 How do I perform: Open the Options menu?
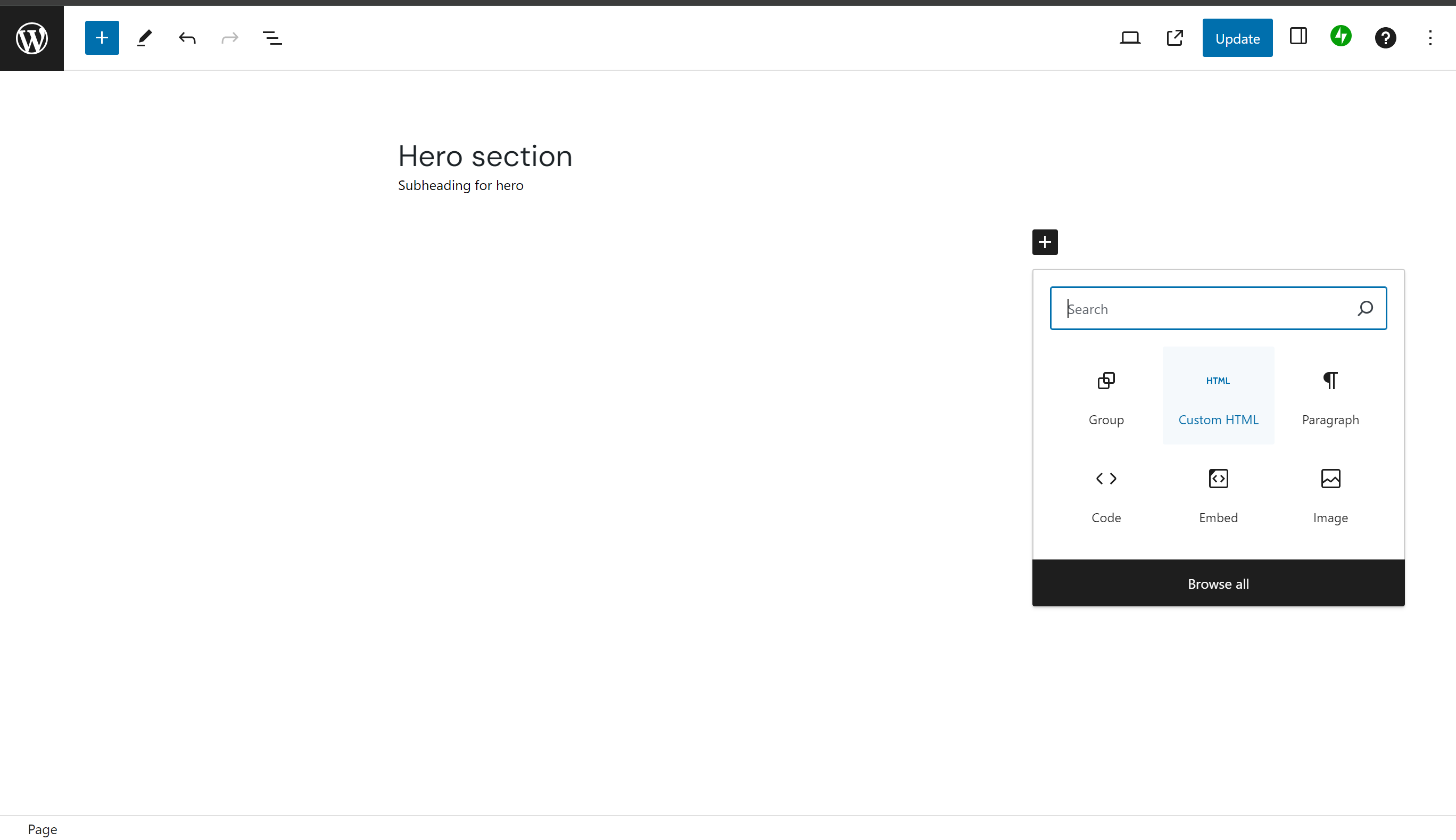[1430, 37]
